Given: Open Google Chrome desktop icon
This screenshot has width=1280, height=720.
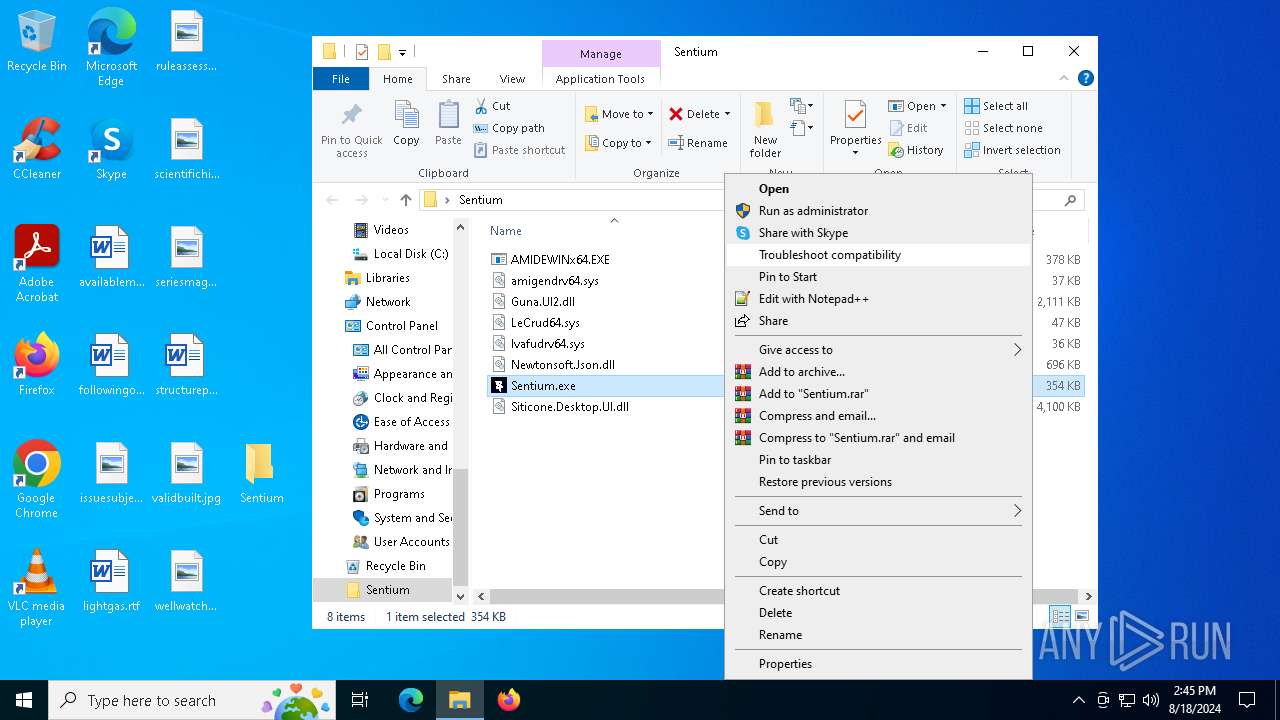Looking at the screenshot, I should (x=37, y=480).
